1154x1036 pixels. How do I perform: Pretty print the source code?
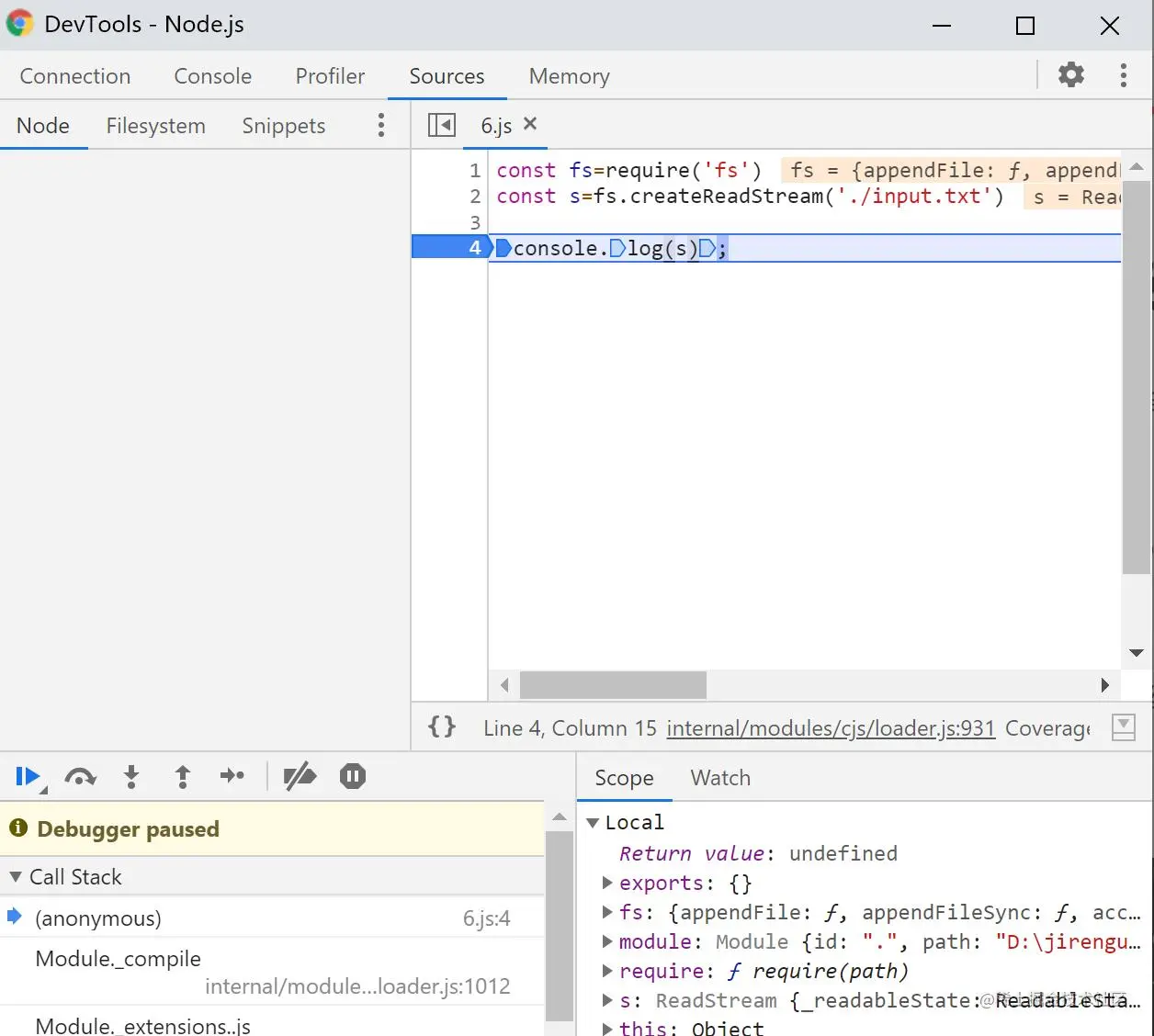coord(442,727)
